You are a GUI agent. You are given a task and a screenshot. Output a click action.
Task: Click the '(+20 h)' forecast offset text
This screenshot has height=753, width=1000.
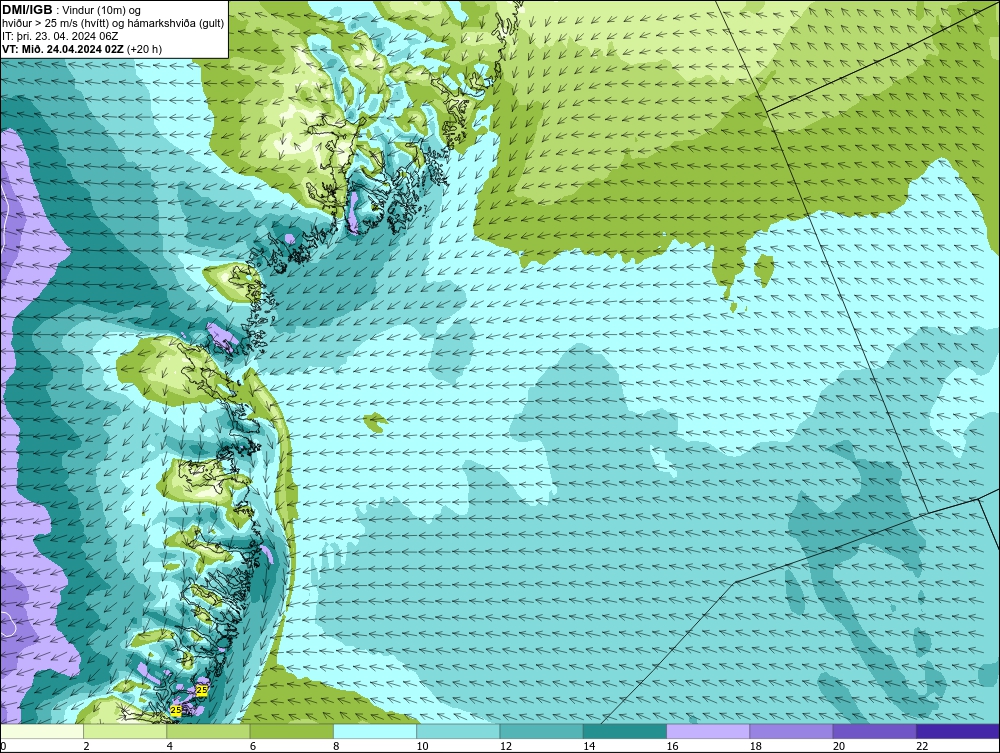pyautogui.click(x=144, y=49)
